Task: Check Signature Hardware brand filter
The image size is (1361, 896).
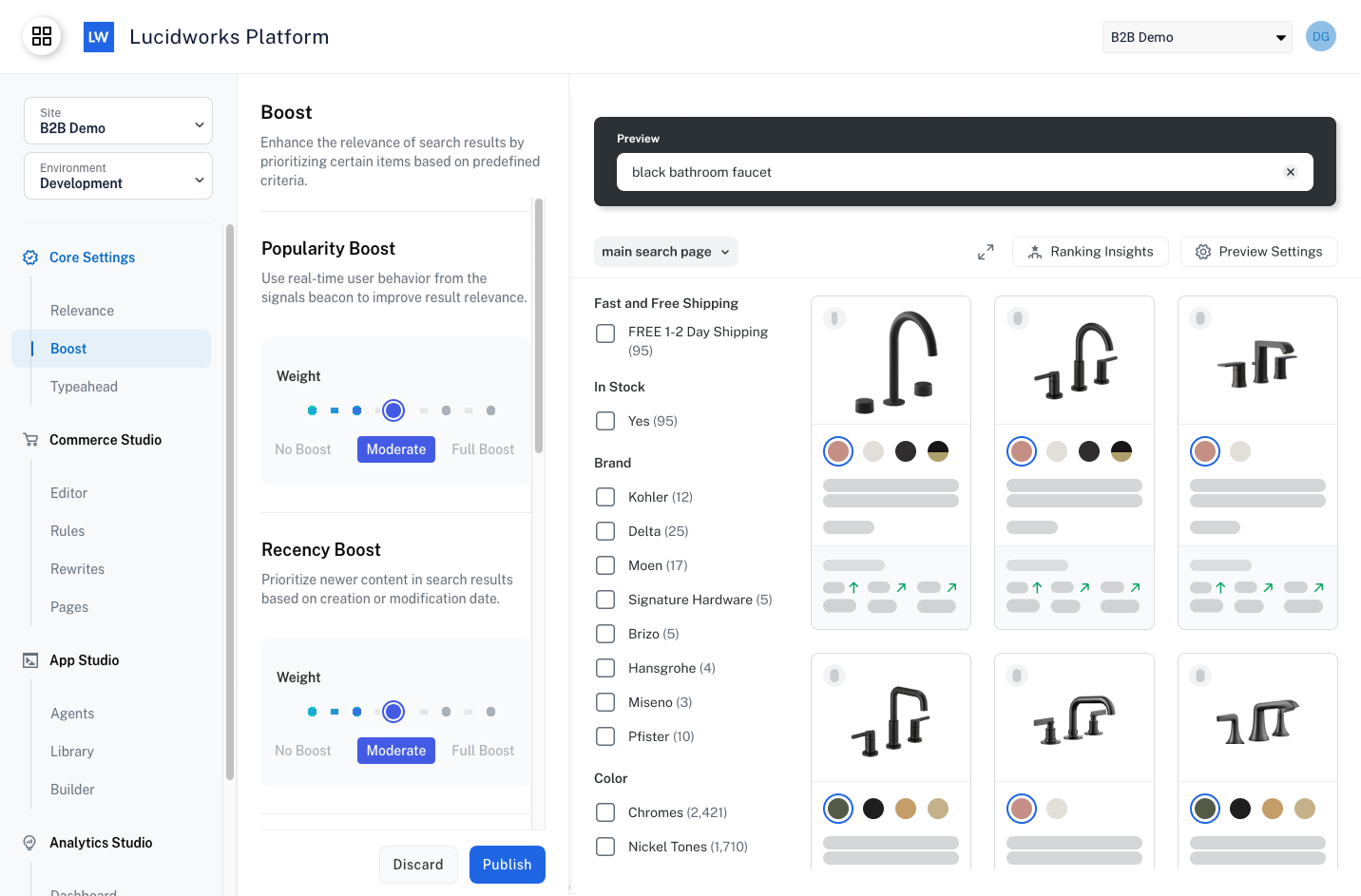Action: pos(605,600)
